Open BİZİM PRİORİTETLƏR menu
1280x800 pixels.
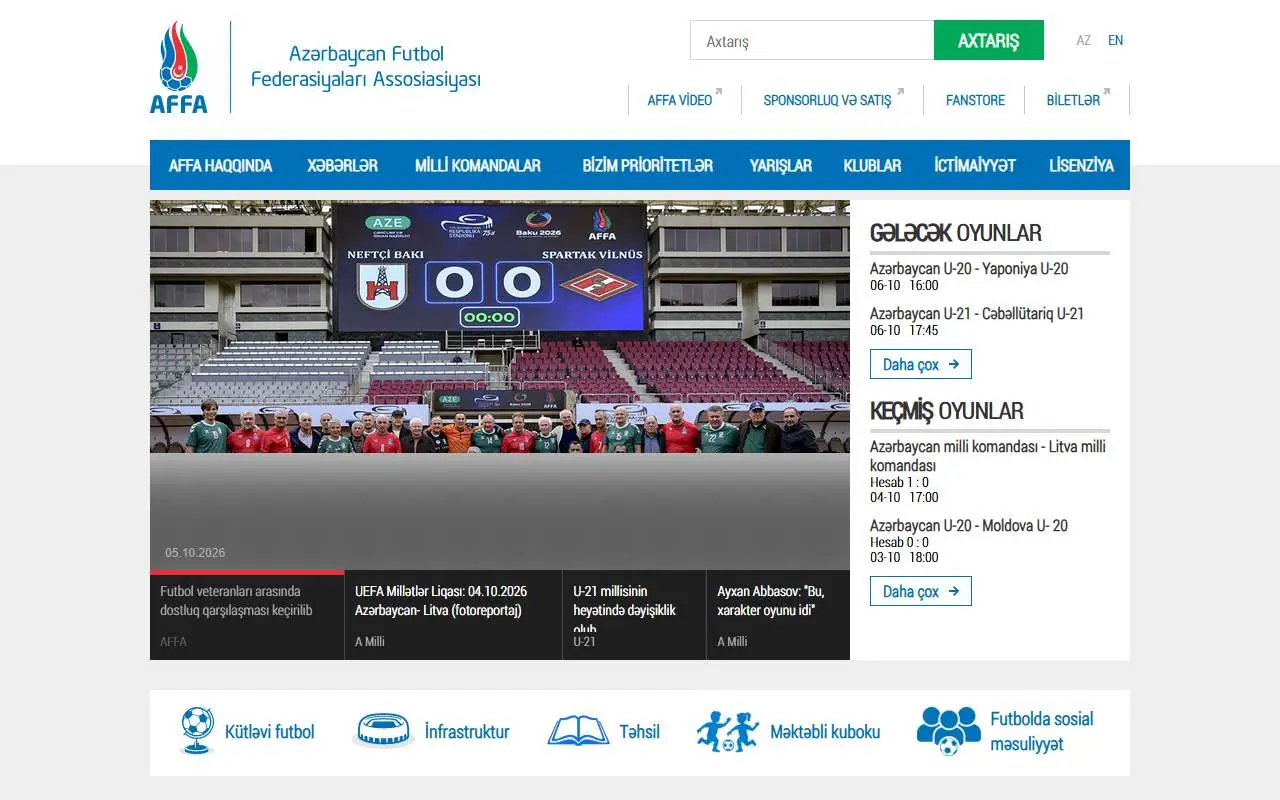tap(648, 165)
